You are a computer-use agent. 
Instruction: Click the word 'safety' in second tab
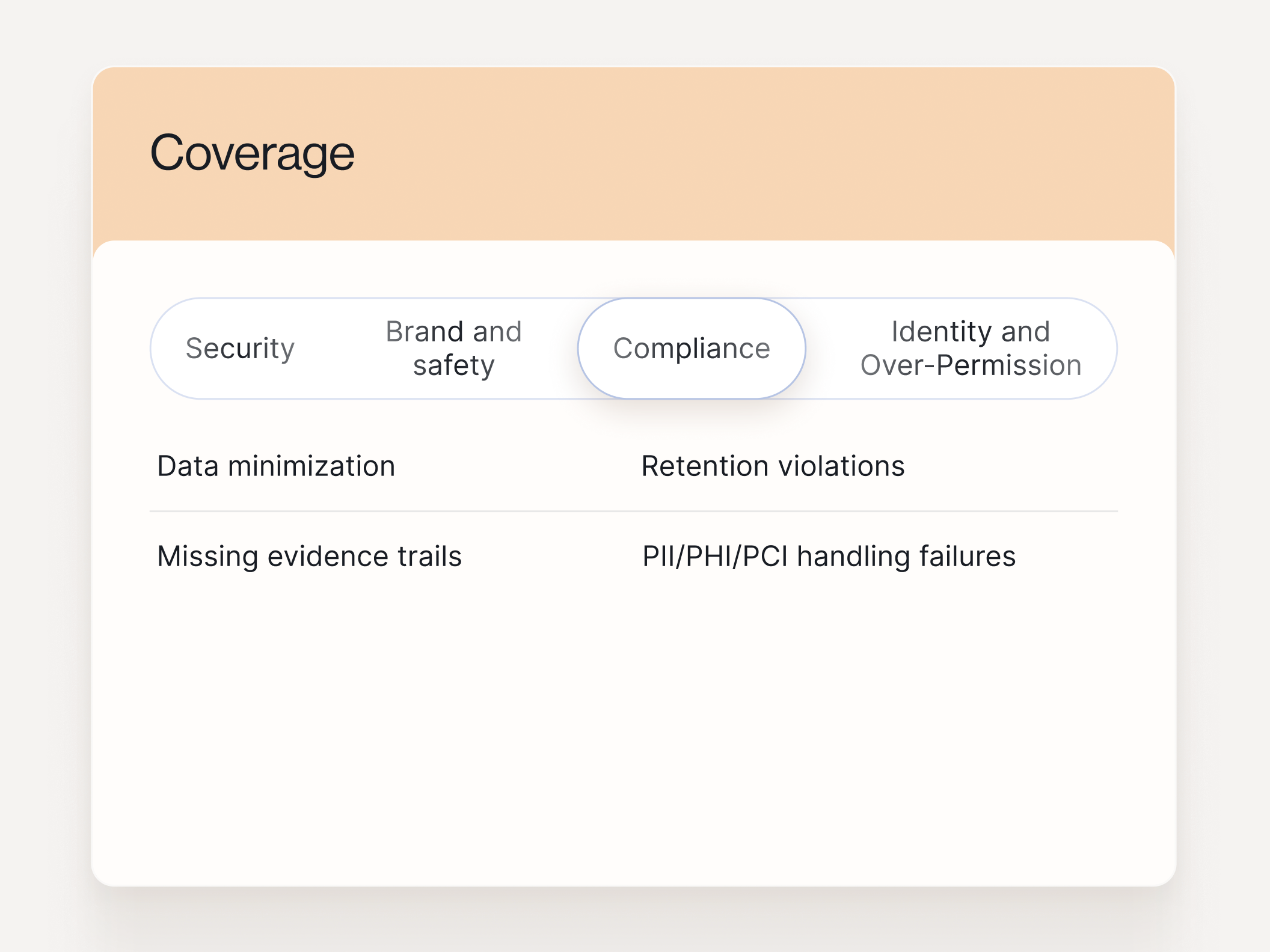tap(453, 366)
